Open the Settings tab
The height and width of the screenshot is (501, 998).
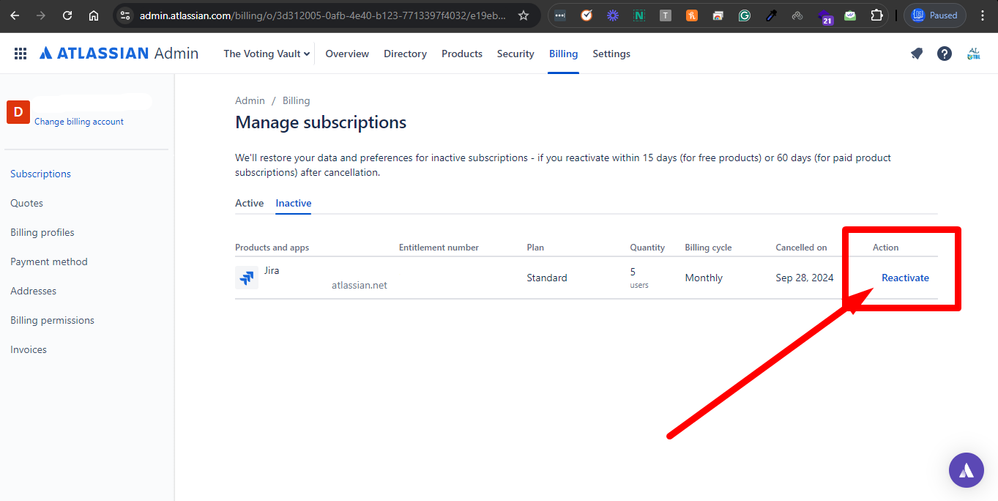[x=611, y=53]
